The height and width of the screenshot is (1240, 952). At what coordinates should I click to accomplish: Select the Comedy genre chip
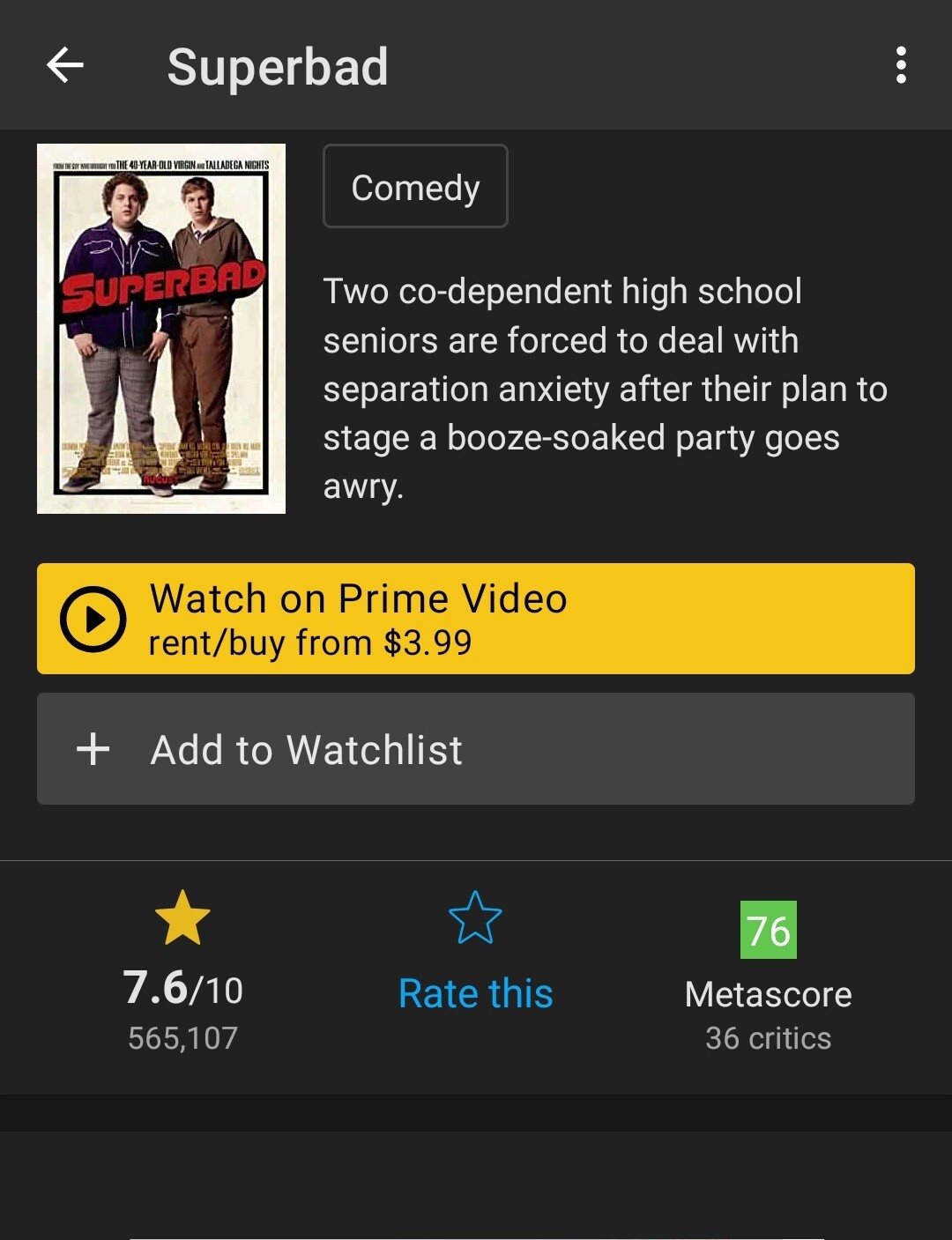click(415, 187)
